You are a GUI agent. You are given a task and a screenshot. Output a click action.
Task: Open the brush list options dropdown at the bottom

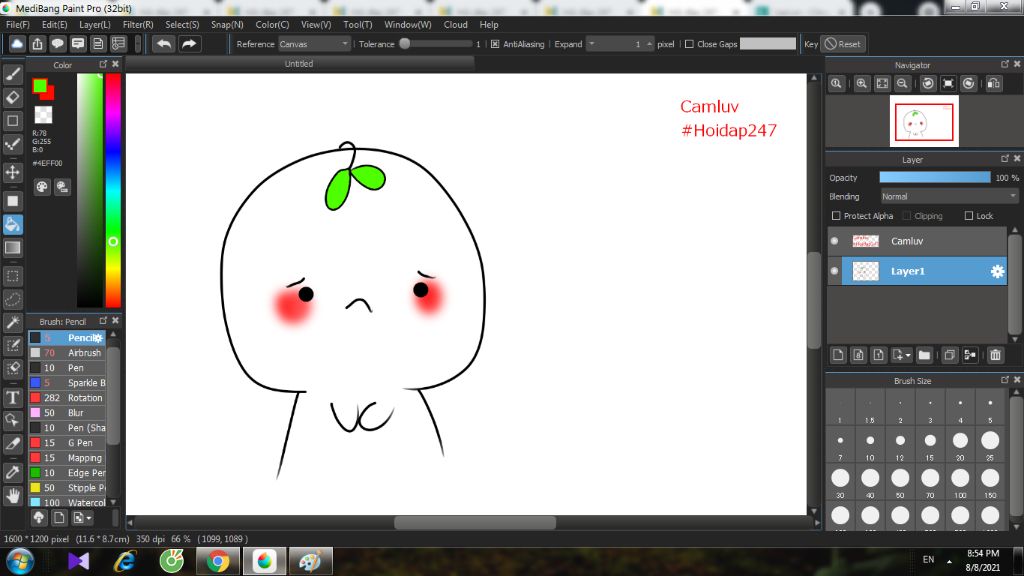click(82, 518)
